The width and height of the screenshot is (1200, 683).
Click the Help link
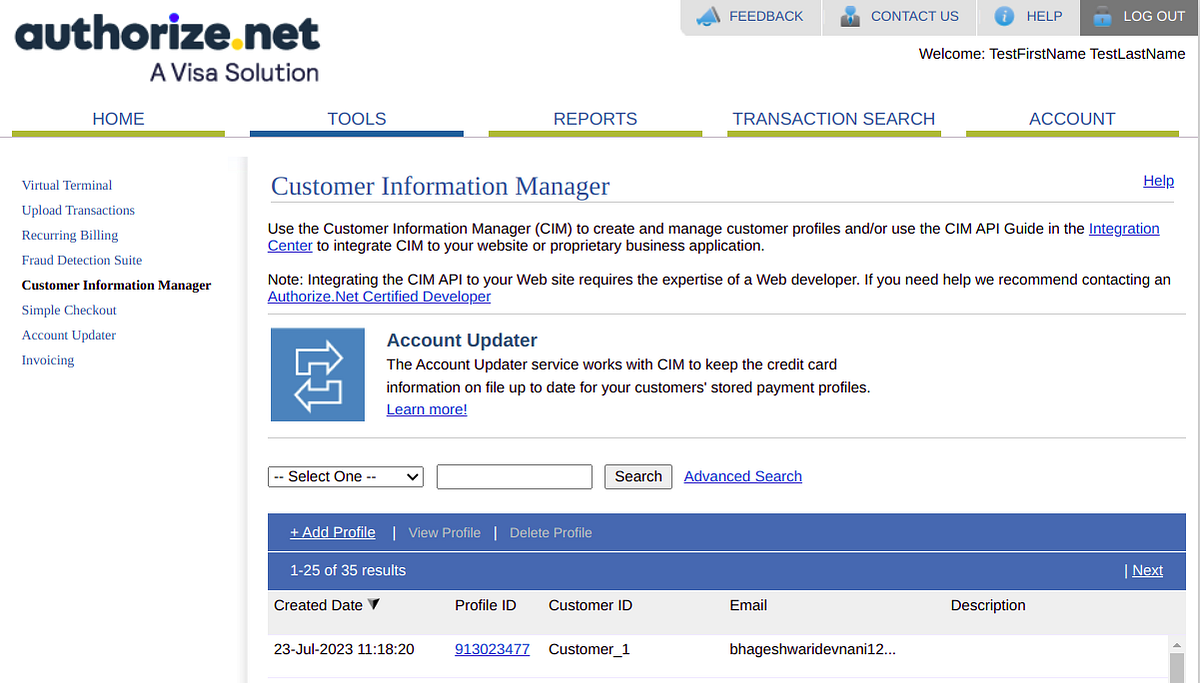click(x=1158, y=181)
